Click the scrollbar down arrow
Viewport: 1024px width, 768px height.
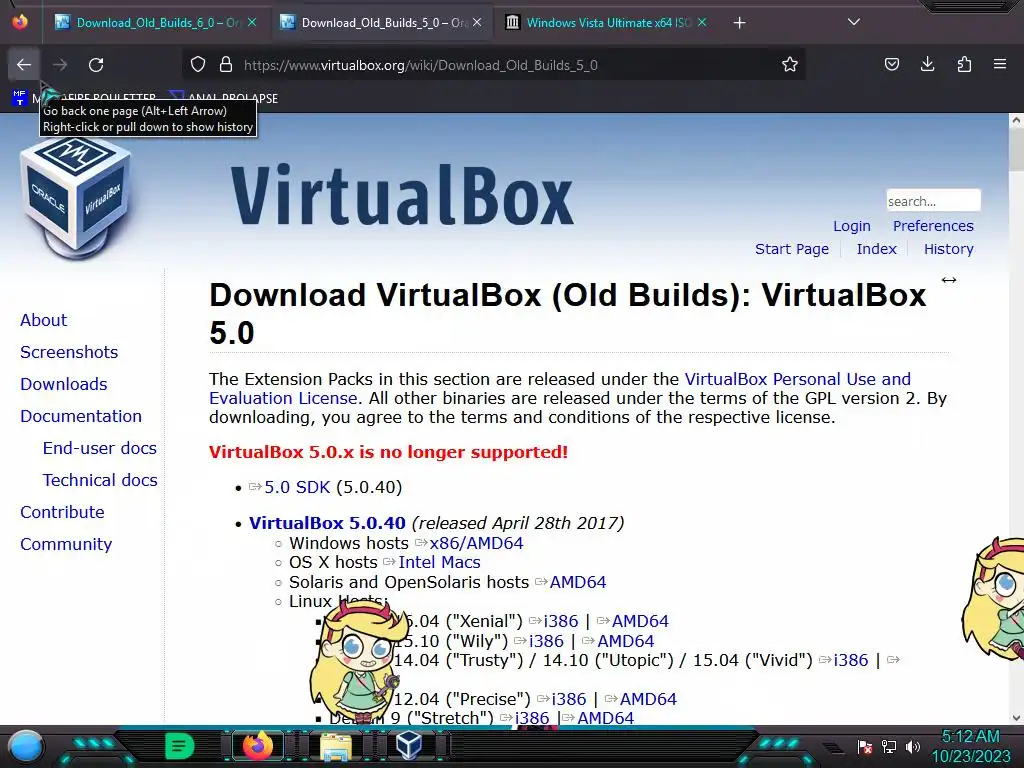(x=1016, y=718)
